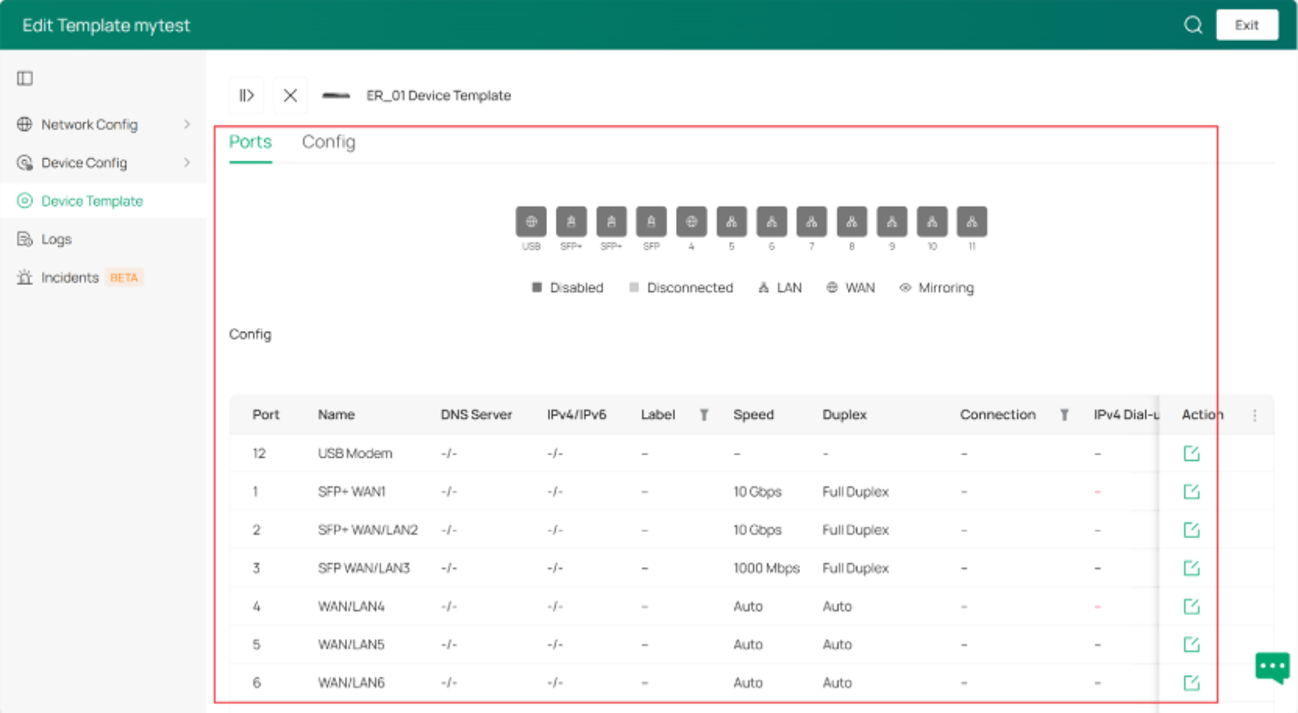Viewport: 1298px width, 713px height.
Task: Select port 7 LAN icon
Action: click(812, 222)
